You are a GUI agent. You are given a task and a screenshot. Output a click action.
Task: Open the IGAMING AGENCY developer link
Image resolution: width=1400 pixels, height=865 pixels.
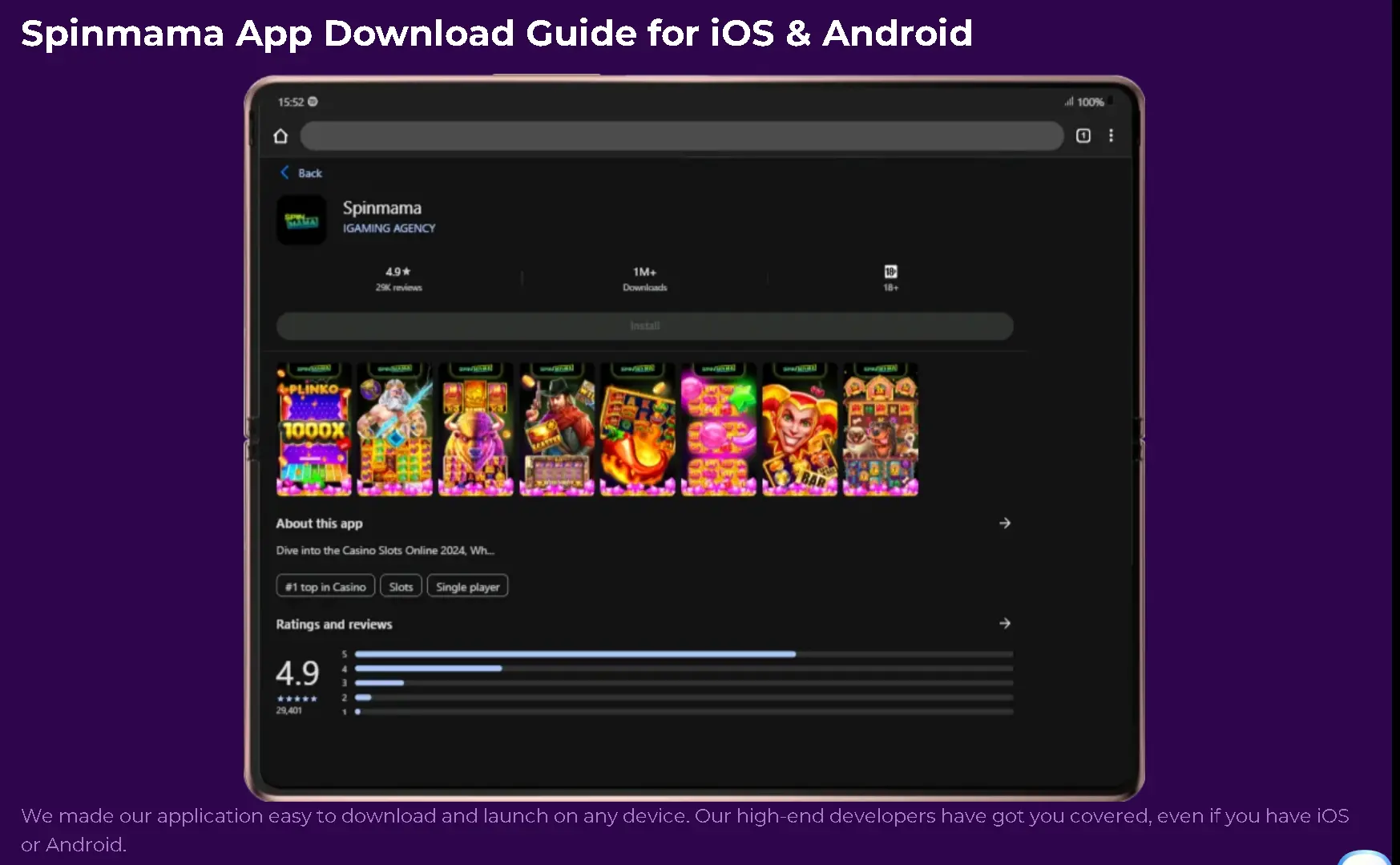point(389,228)
